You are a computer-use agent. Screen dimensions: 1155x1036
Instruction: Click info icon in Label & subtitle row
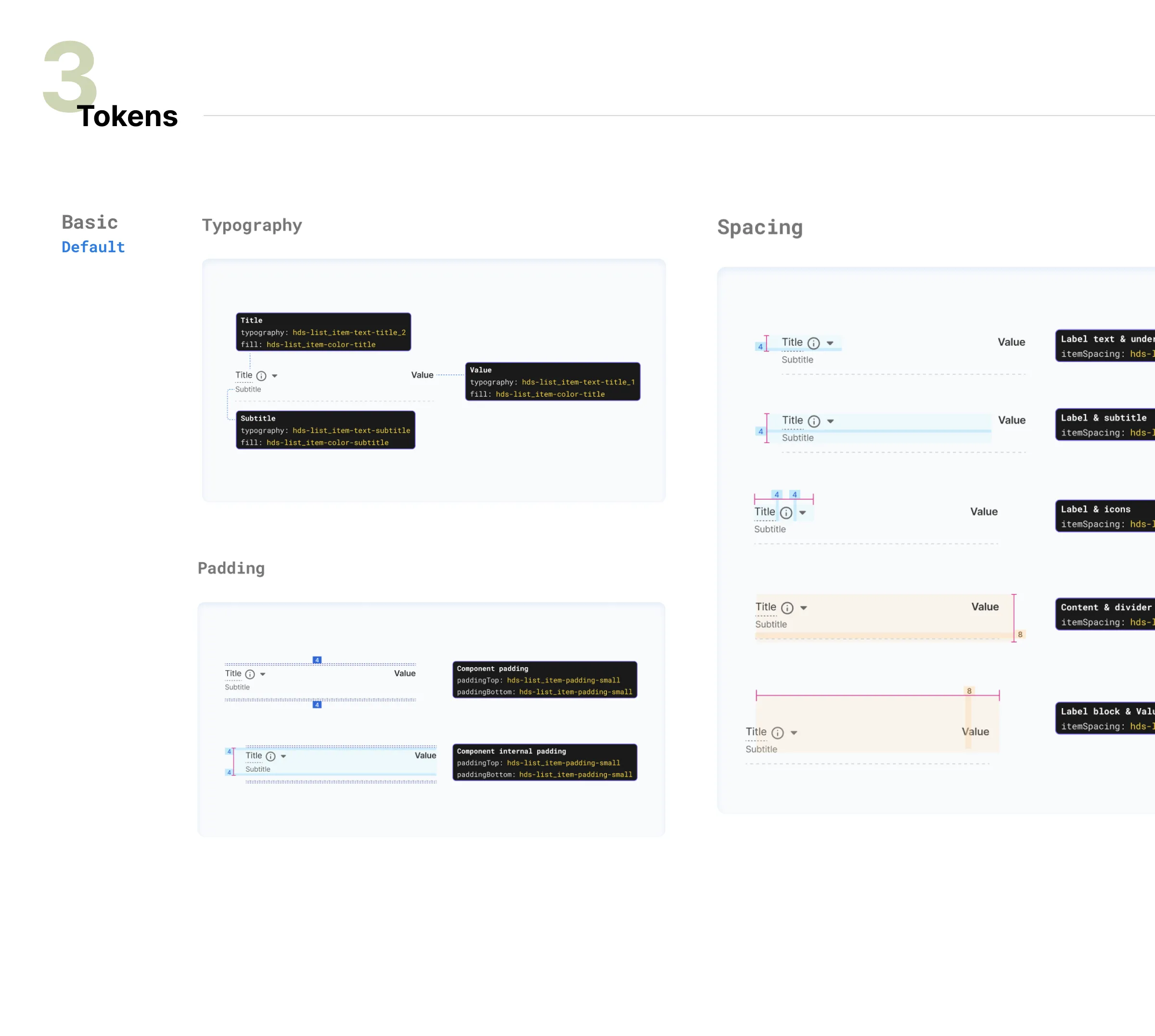click(x=814, y=421)
